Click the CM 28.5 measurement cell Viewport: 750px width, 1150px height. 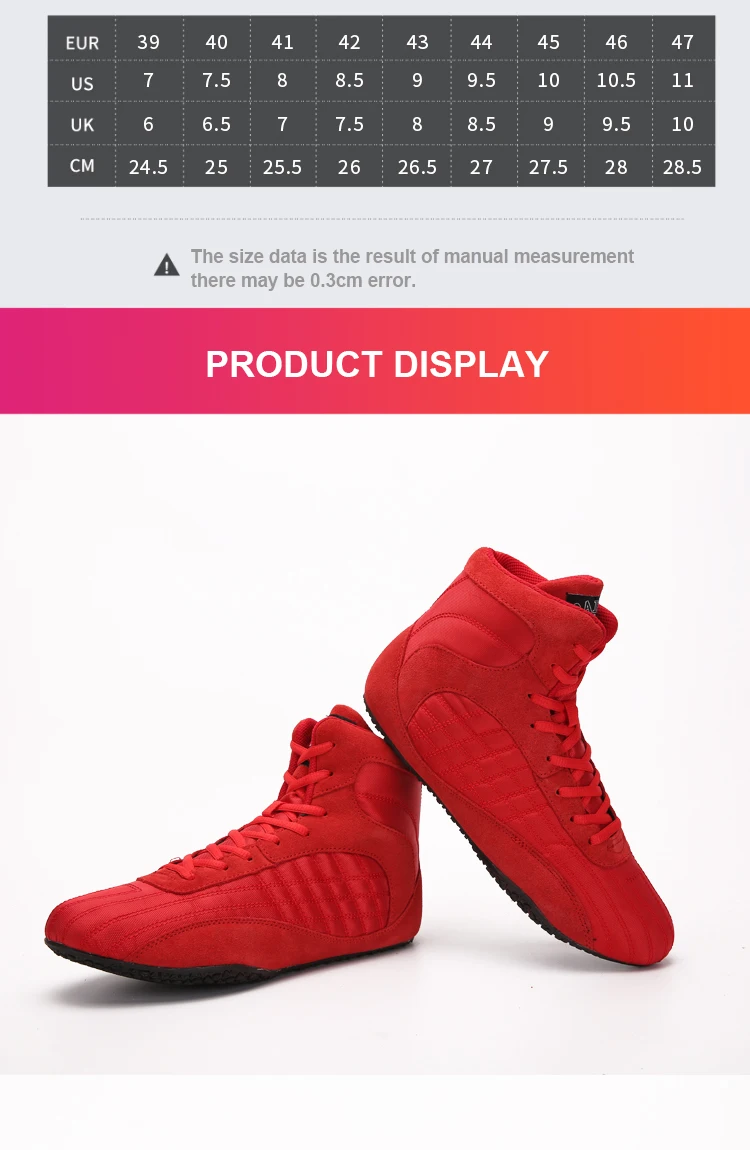(683, 166)
